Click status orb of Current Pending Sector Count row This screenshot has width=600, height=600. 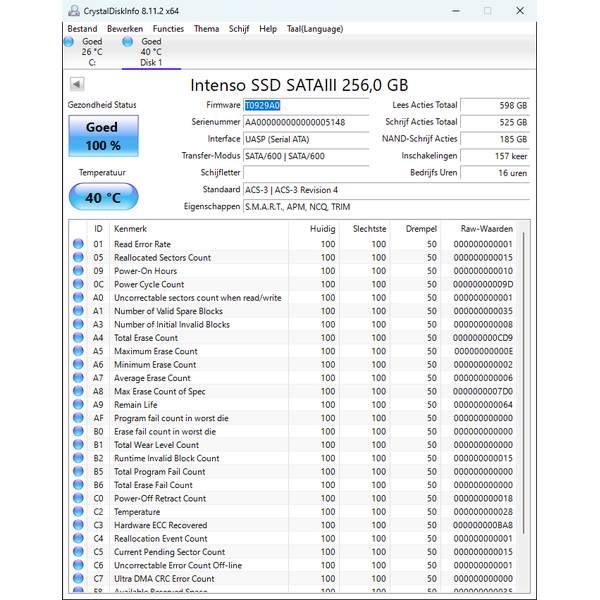(78, 552)
